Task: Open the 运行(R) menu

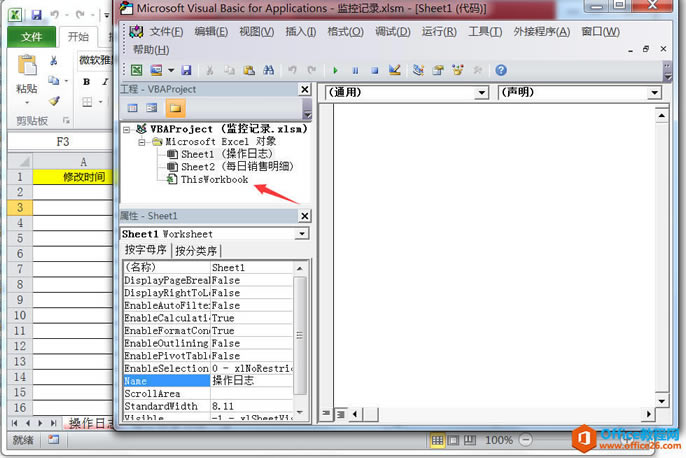Action: pyautogui.click(x=439, y=31)
